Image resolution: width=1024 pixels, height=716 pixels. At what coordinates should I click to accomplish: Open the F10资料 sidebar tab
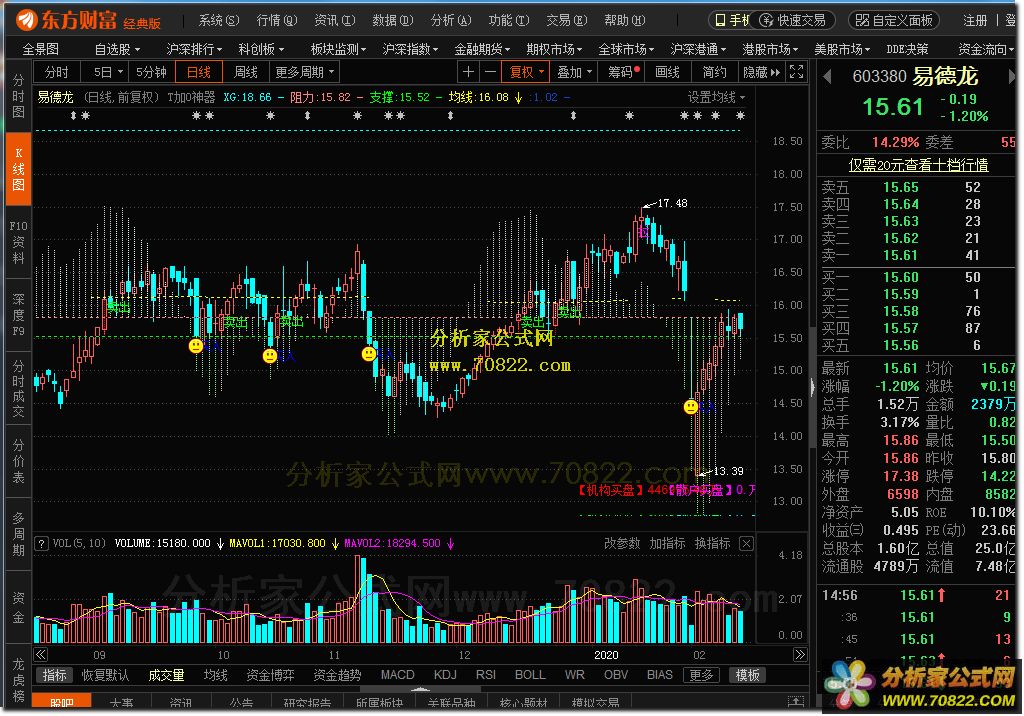18,242
